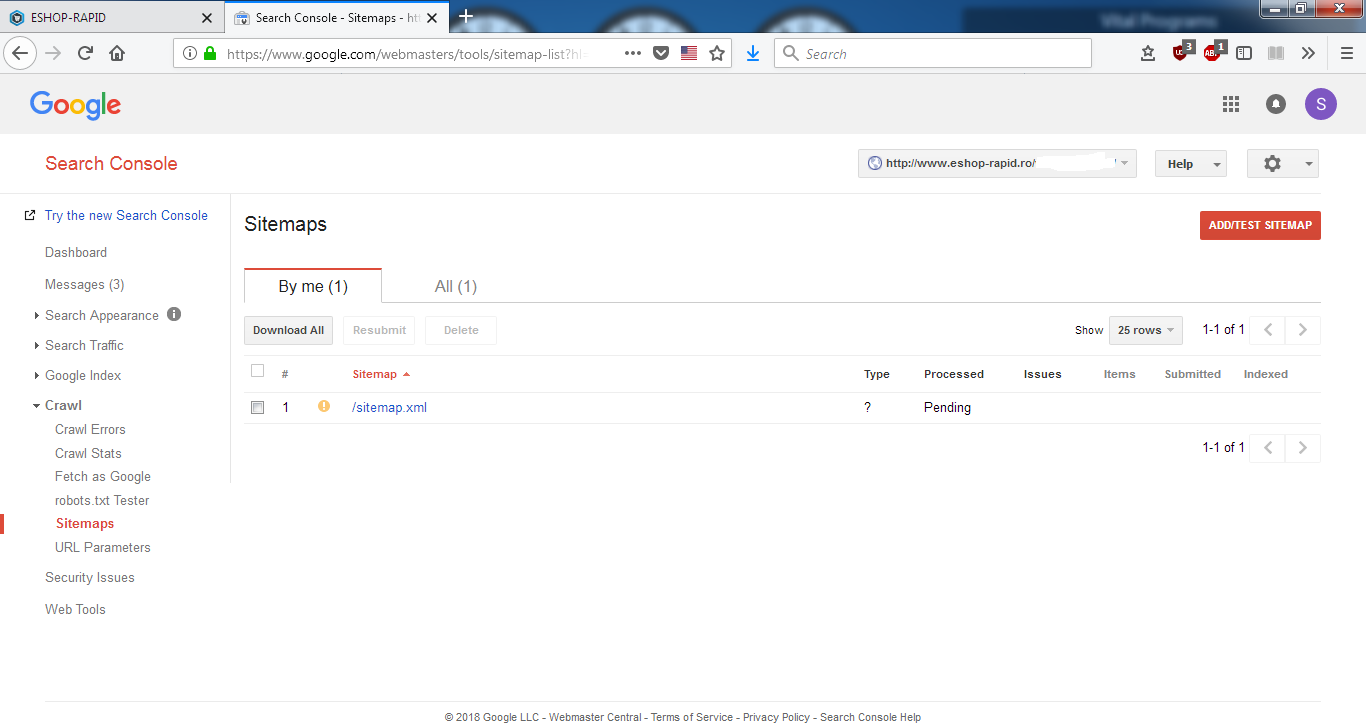This screenshot has width=1366, height=728.
Task: Click in the browser Search field
Action: (x=932, y=54)
